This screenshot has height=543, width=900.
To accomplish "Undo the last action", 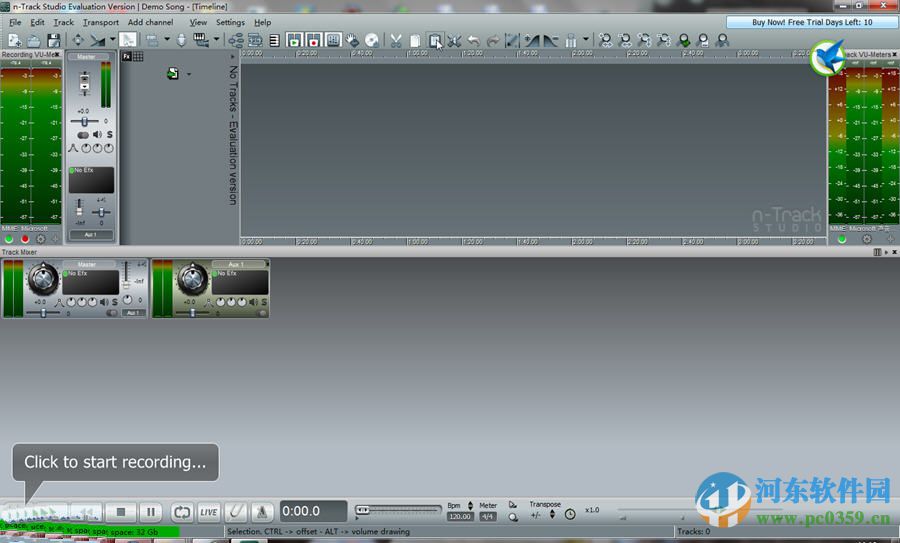I will (x=474, y=40).
